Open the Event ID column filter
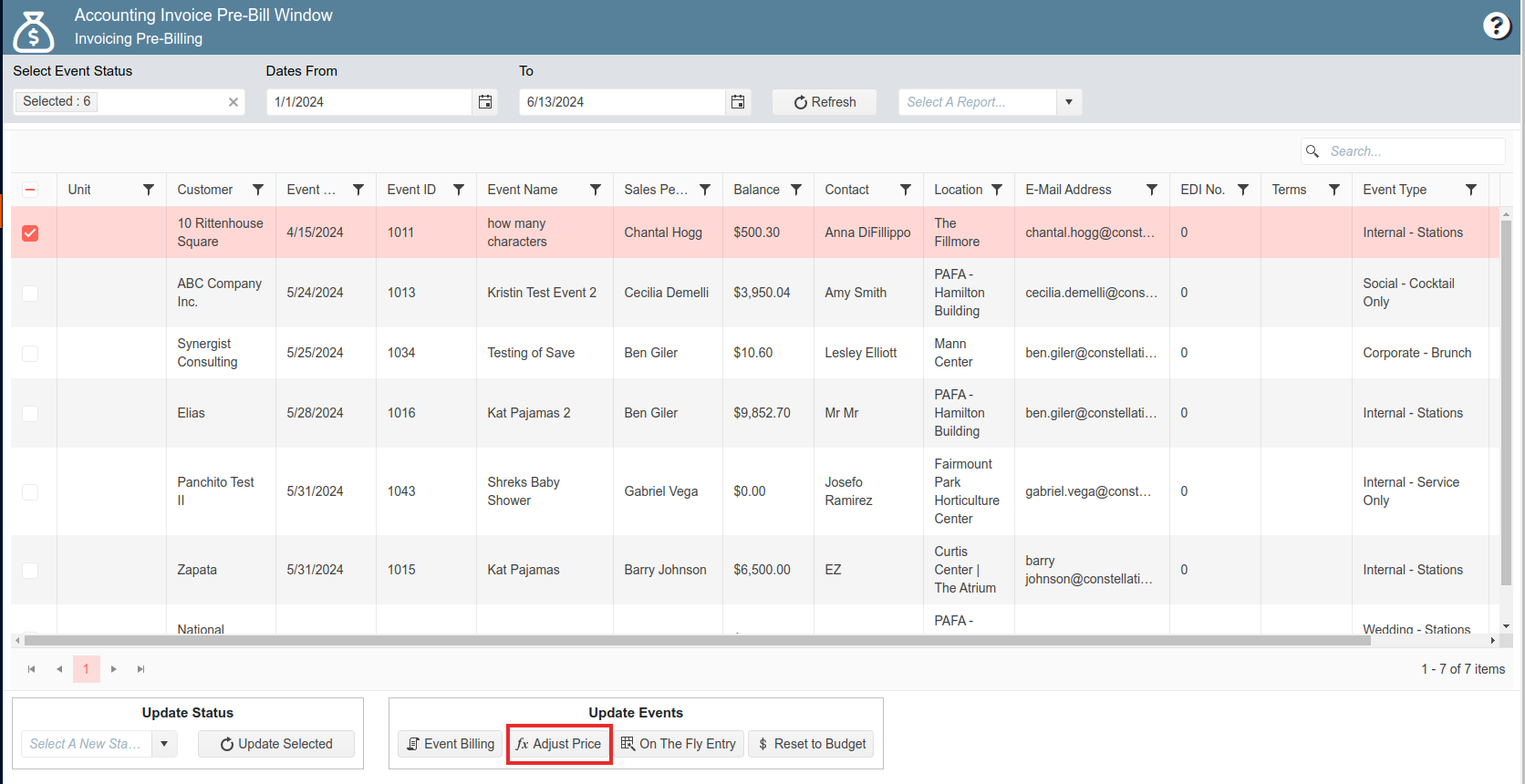 click(459, 190)
